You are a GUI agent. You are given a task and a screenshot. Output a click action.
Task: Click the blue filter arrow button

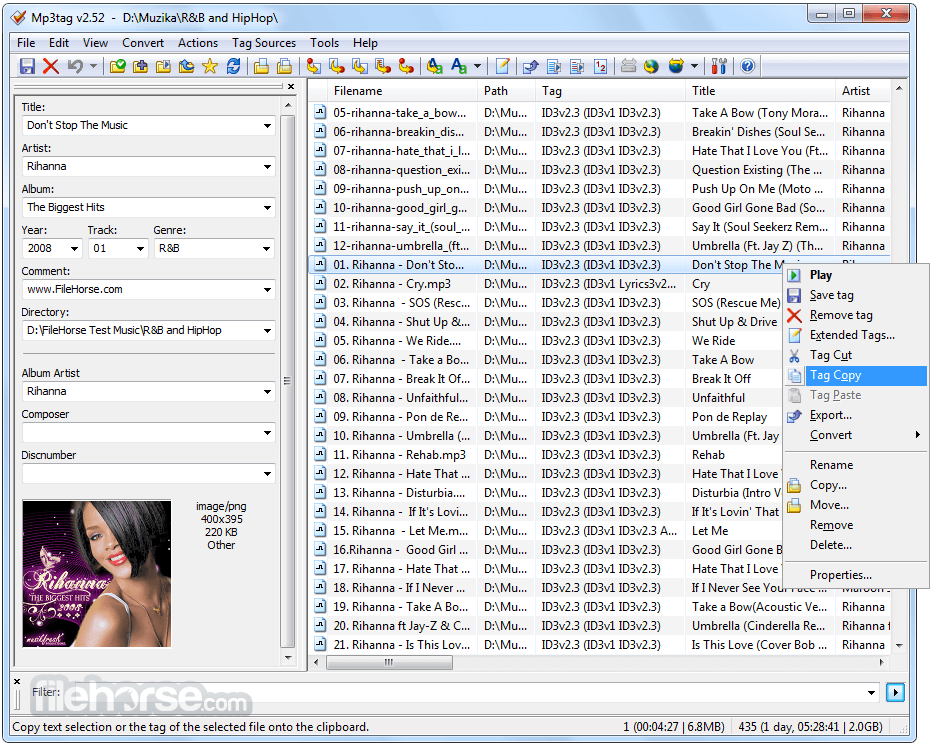pyautogui.click(x=895, y=692)
